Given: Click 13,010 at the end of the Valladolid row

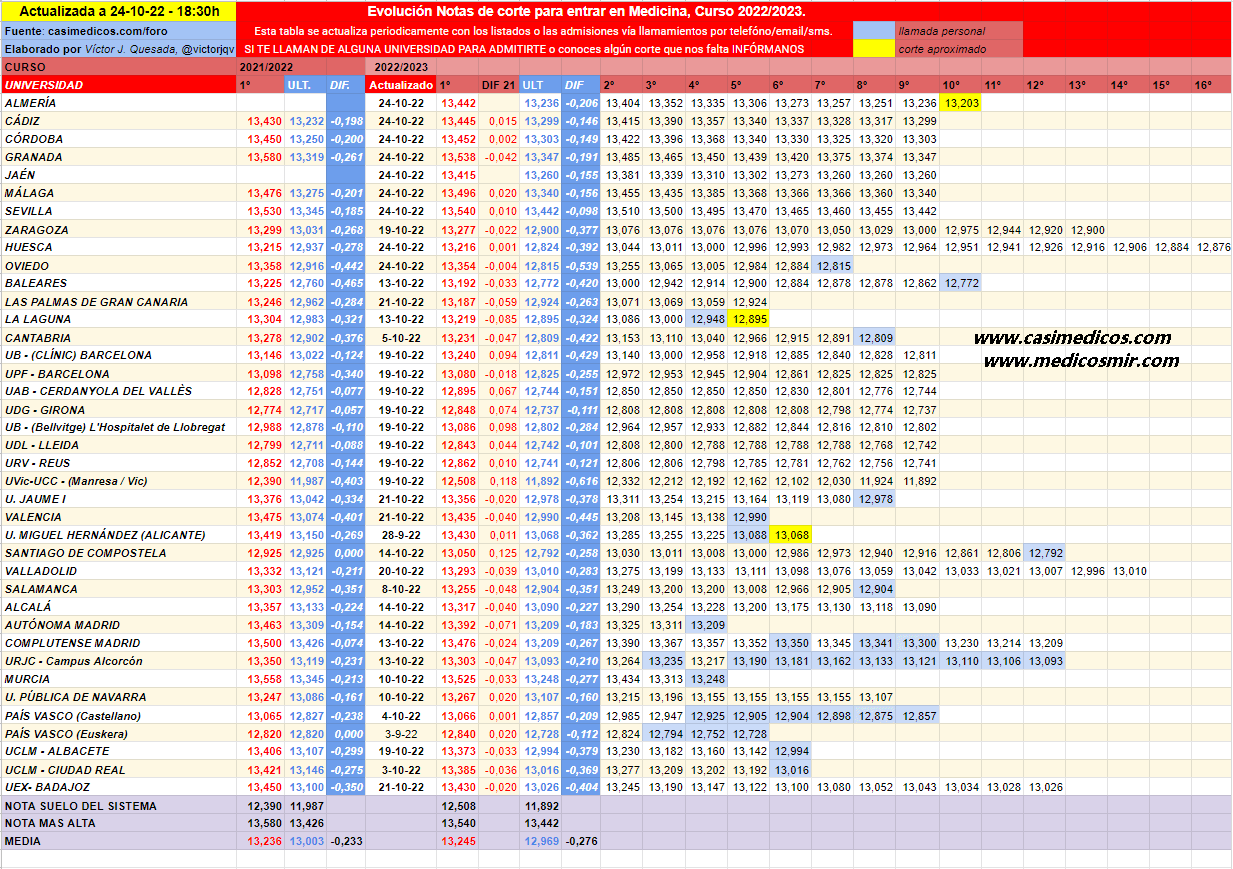Looking at the screenshot, I should (x=1129, y=571).
